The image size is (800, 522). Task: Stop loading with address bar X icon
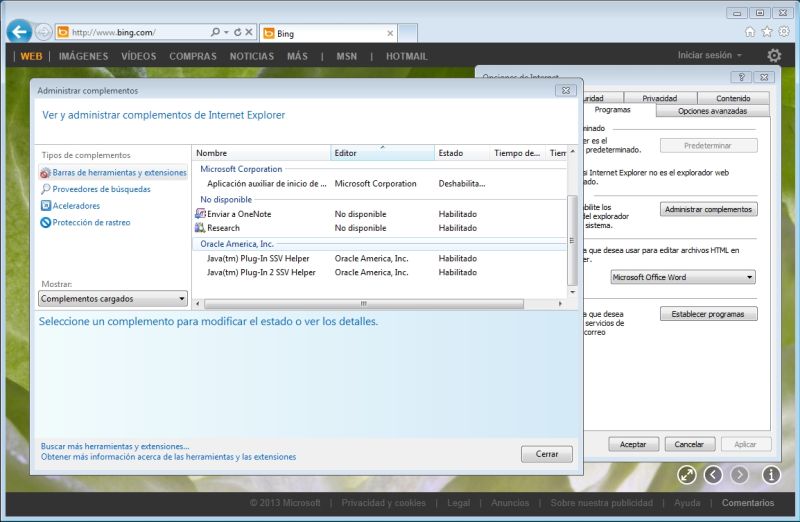249,32
